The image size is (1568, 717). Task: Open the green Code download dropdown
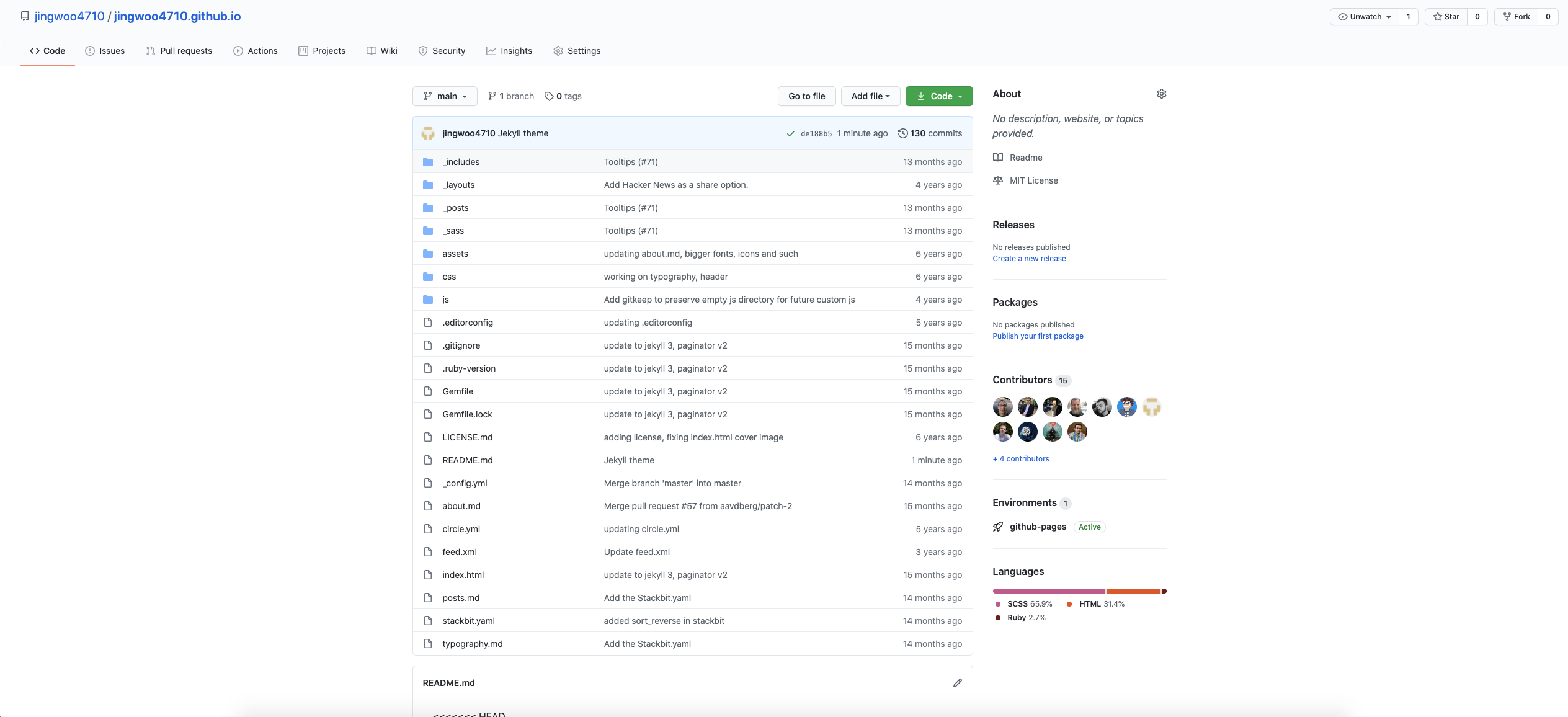[x=939, y=96]
